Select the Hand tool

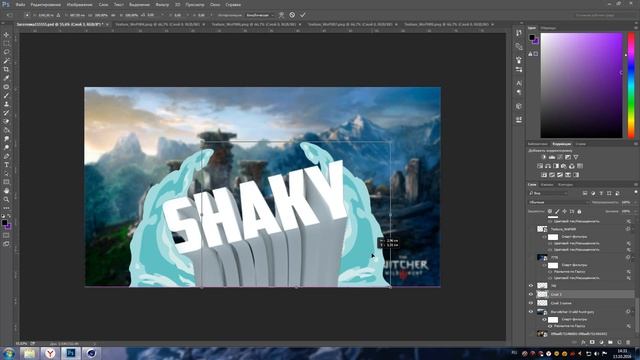pos(6,191)
